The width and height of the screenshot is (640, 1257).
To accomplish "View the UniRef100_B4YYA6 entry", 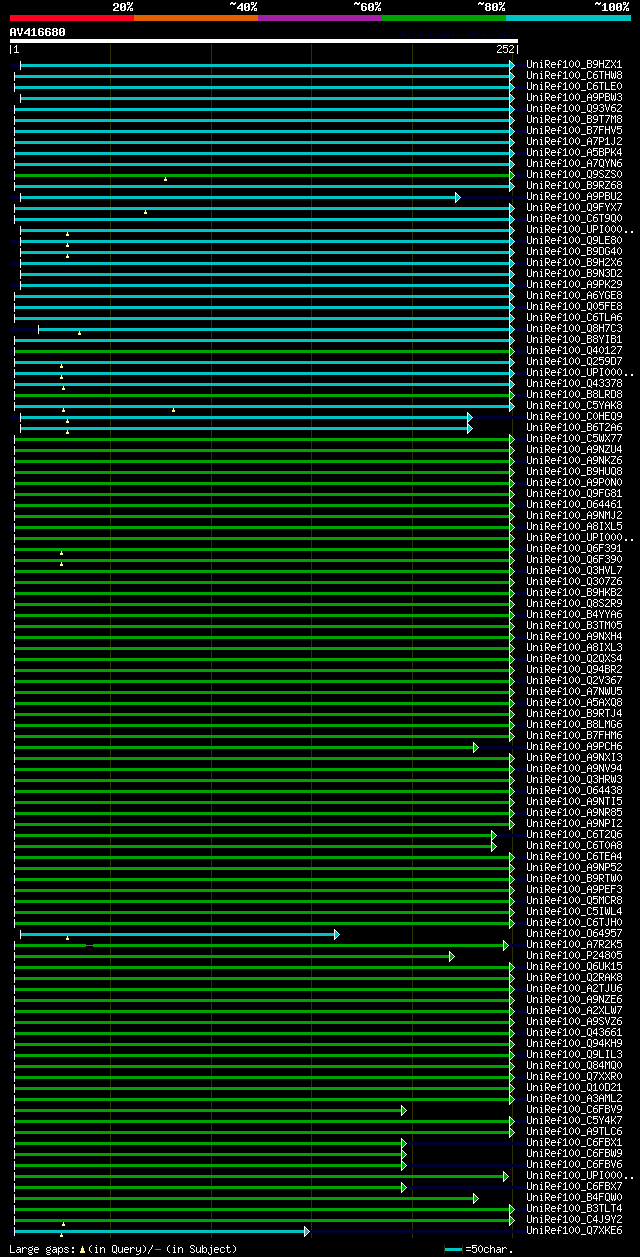I will coord(574,615).
